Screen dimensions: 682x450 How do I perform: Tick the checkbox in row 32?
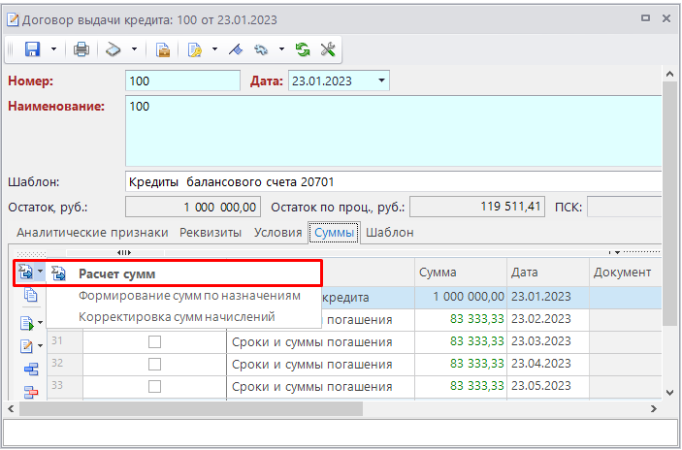[x=154, y=364]
